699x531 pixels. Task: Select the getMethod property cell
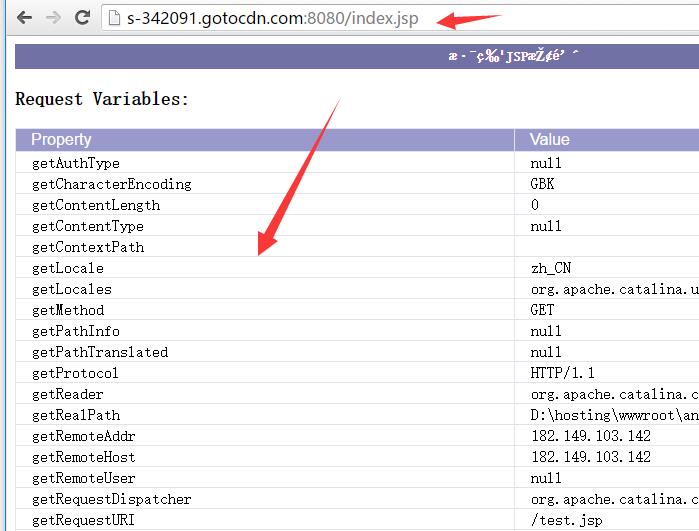[x=68, y=310]
